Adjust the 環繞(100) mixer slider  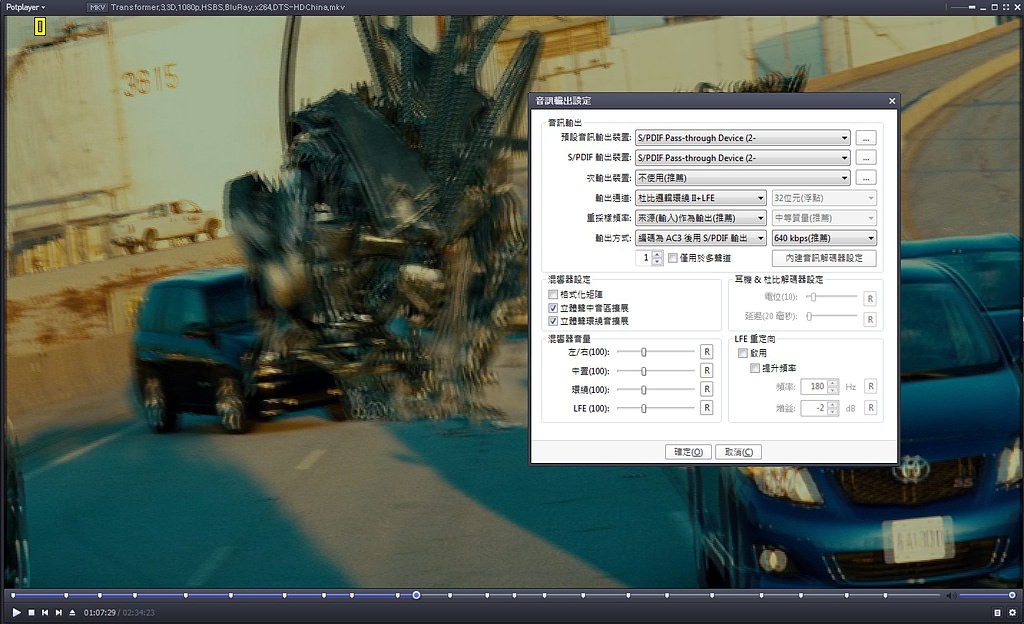tap(656, 390)
